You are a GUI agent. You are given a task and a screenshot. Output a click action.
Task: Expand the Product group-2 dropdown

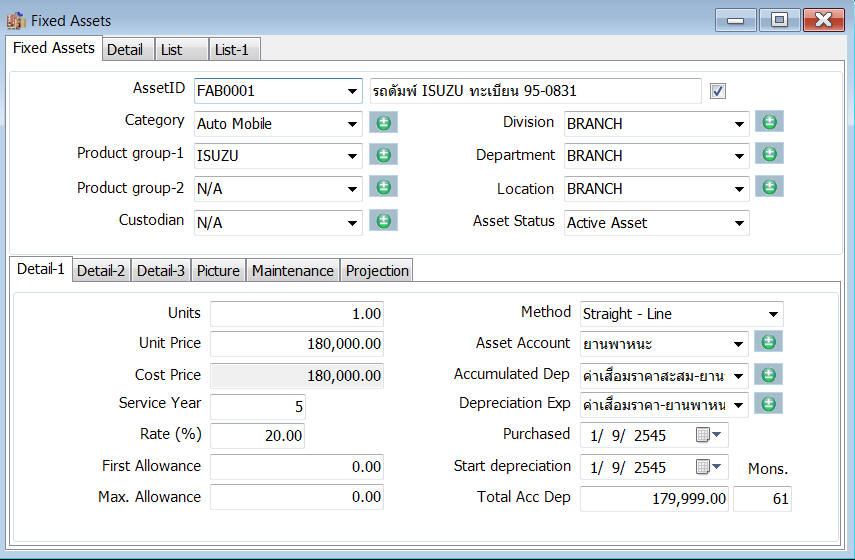click(352, 189)
